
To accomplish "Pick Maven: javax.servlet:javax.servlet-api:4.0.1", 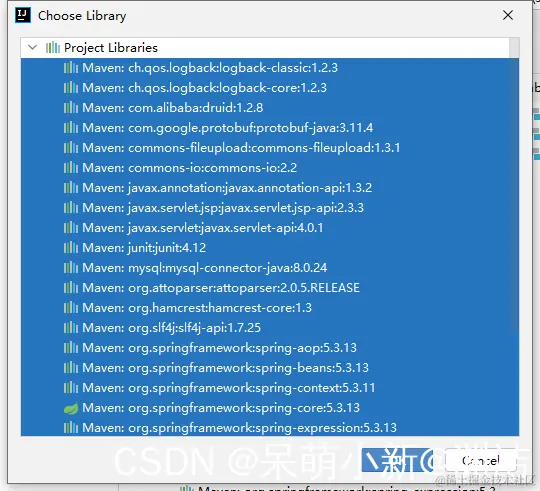I will pyautogui.click(x=270, y=228).
